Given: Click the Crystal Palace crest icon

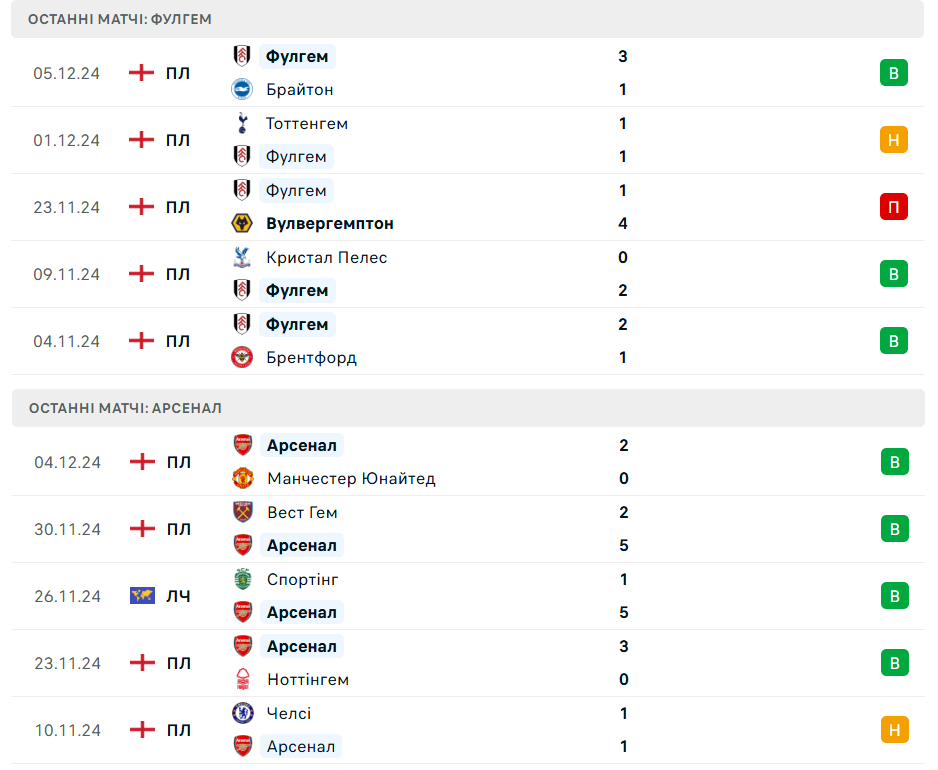Looking at the screenshot, I should pyautogui.click(x=241, y=257).
